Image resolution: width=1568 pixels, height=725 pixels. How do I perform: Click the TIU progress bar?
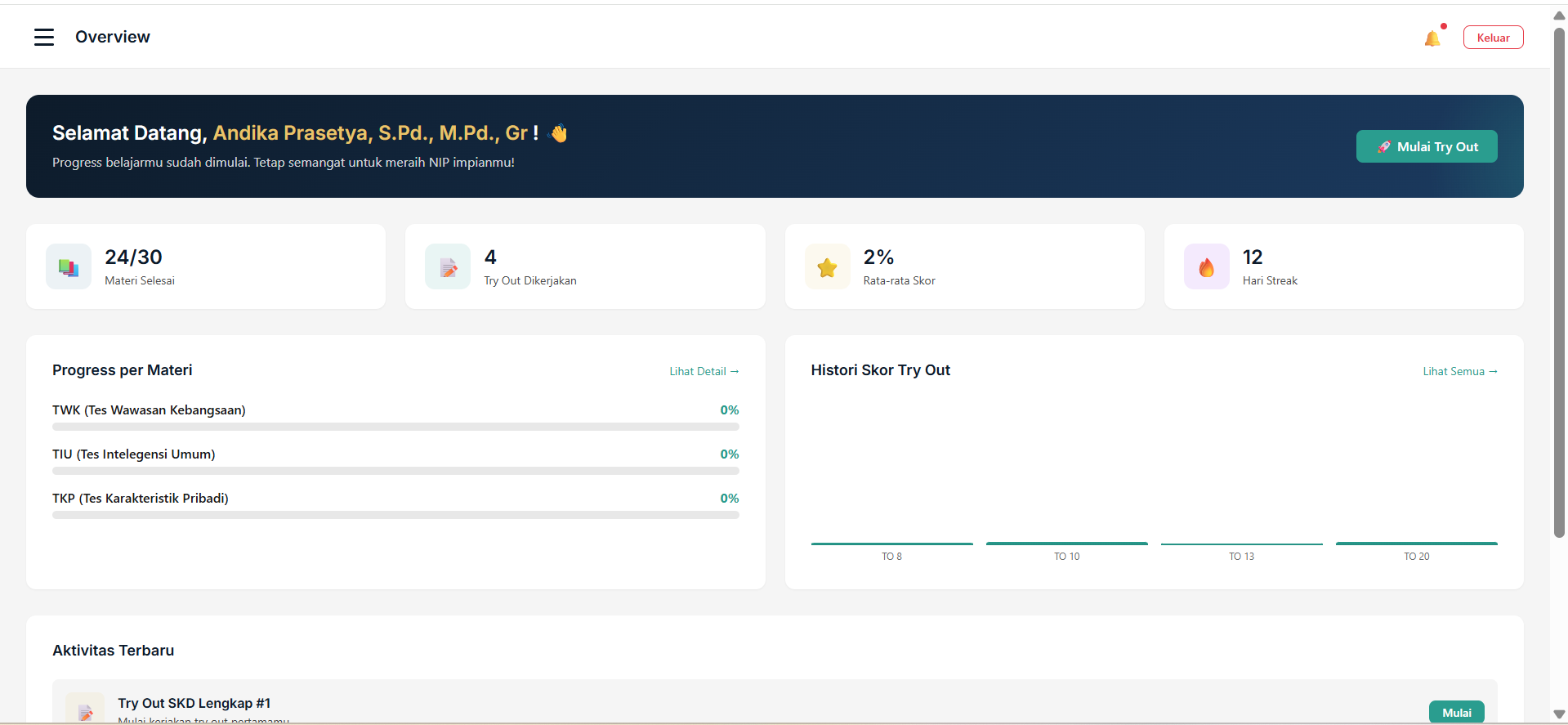[x=395, y=471]
